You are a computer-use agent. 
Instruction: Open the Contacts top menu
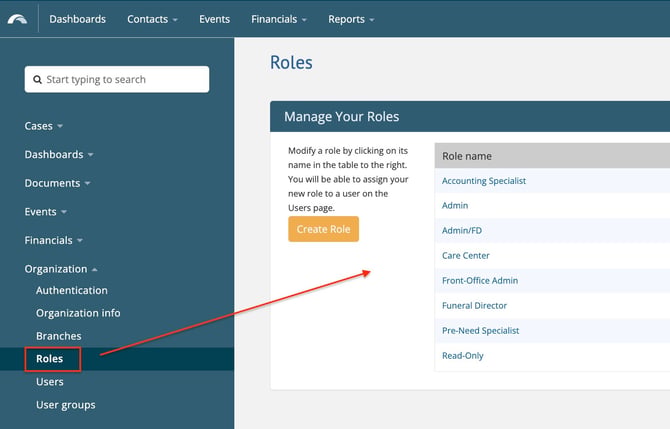click(x=152, y=19)
